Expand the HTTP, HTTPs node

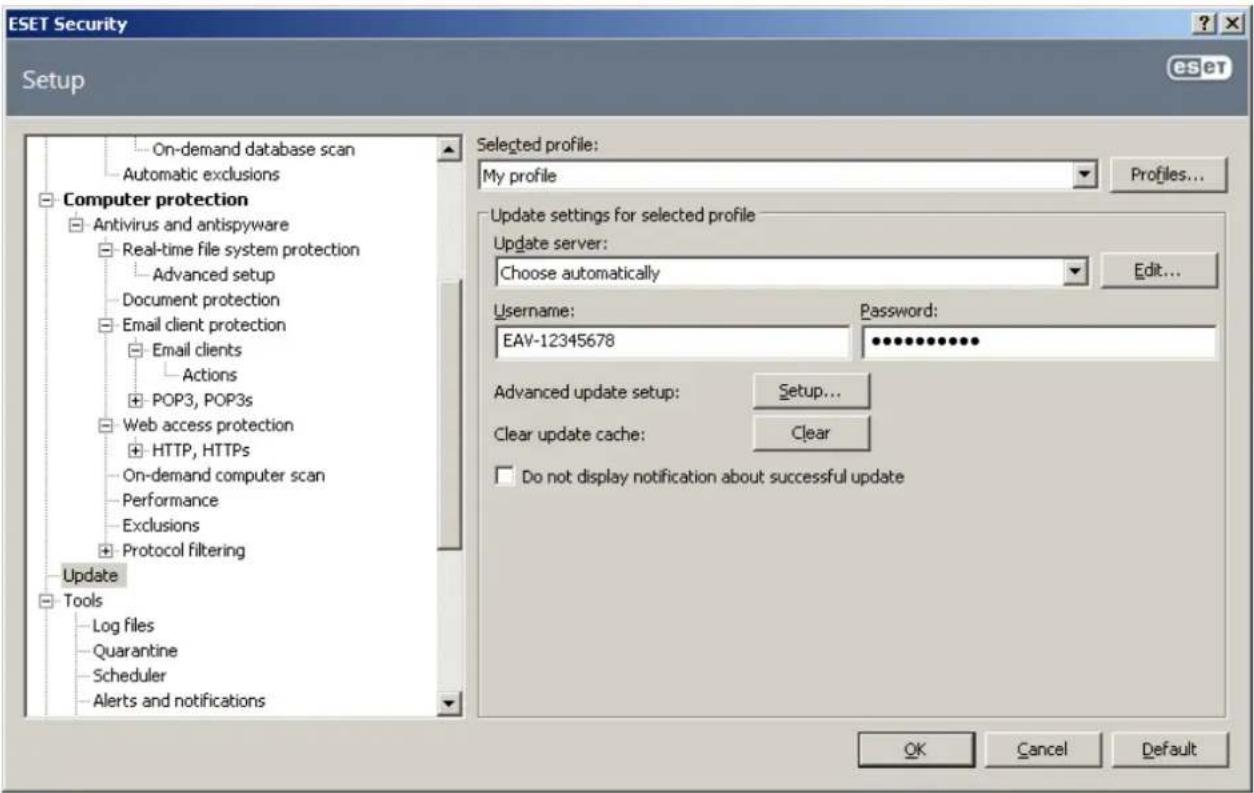(135, 450)
